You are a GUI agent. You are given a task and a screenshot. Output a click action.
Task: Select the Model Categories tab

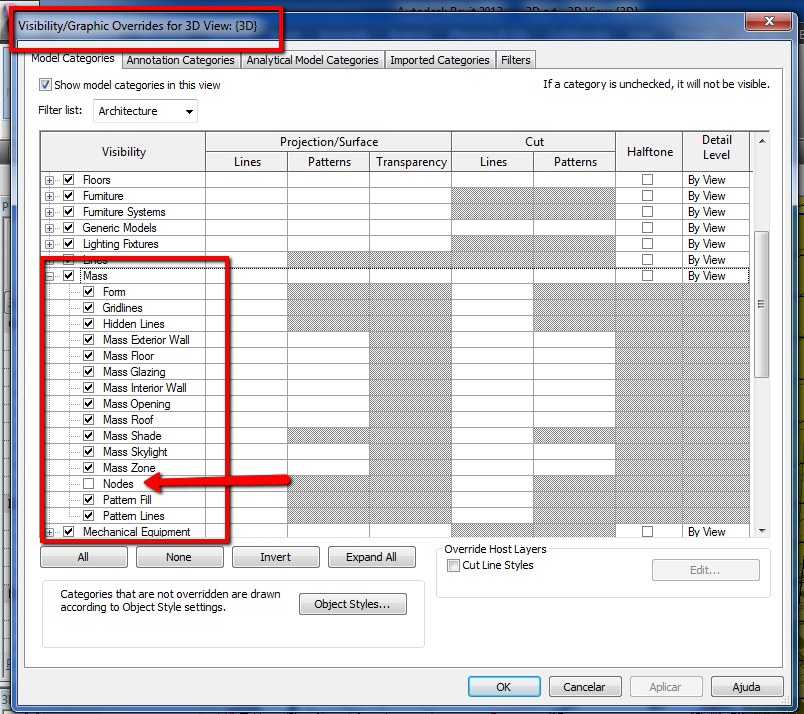pyautogui.click(x=73, y=58)
